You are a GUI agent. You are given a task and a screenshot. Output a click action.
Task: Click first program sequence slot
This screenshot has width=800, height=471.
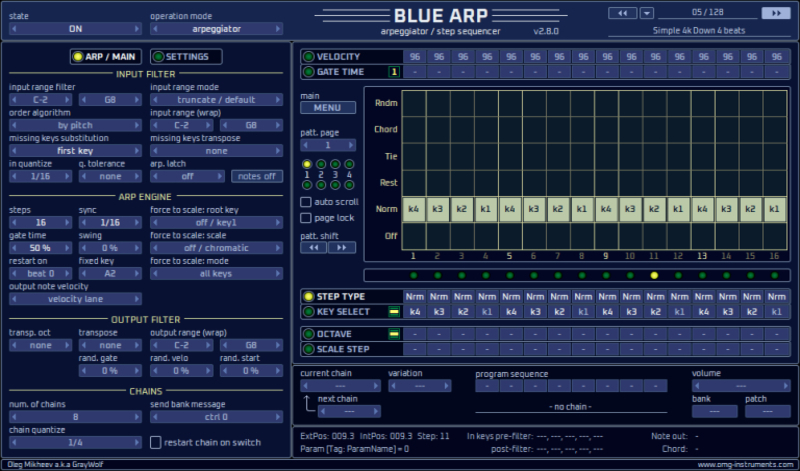[x=487, y=386]
